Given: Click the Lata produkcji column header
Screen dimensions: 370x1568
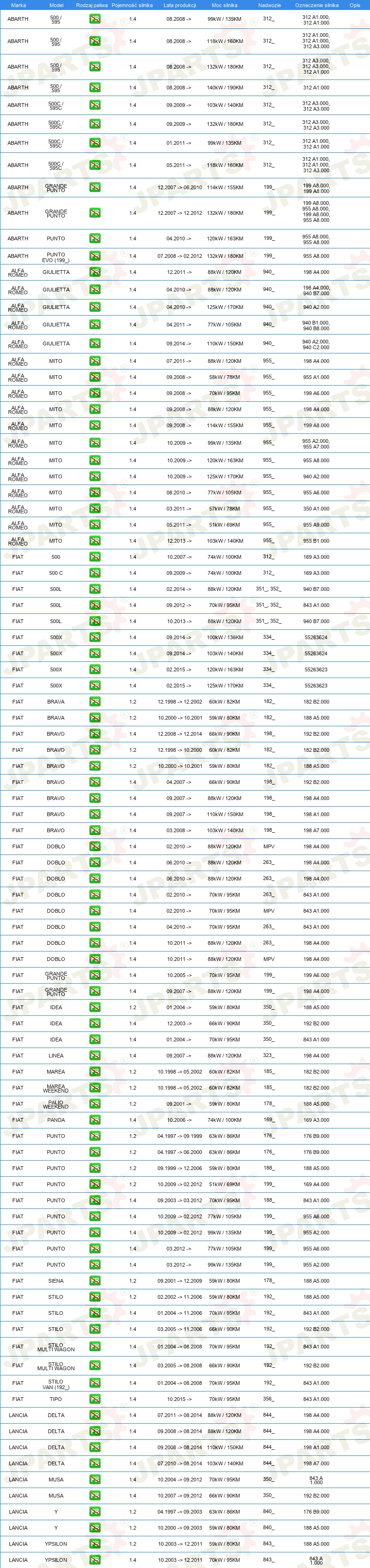Looking at the screenshot, I should click(x=179, y=5).
